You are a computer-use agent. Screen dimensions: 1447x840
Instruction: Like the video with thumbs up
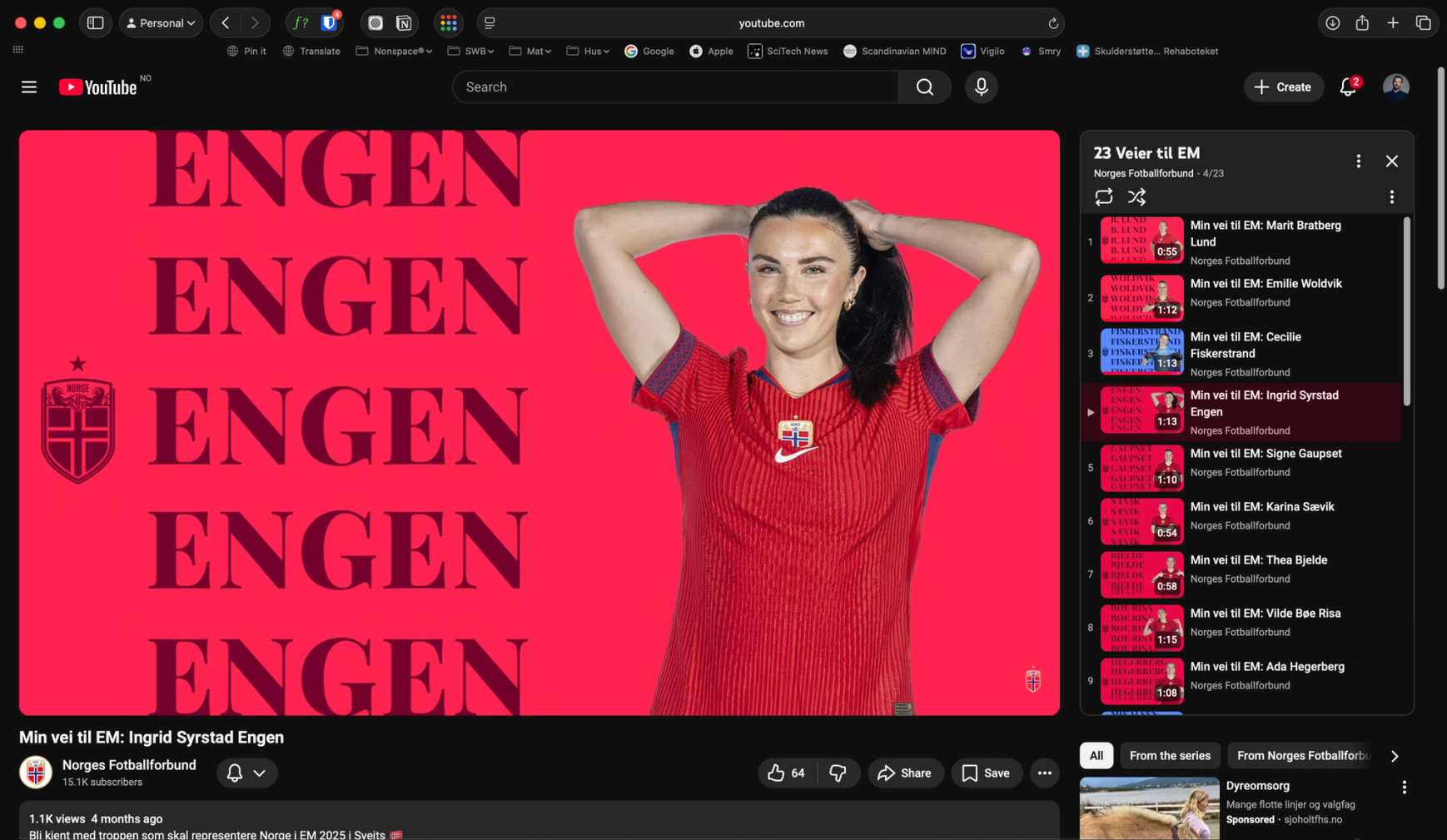[787, 773]
